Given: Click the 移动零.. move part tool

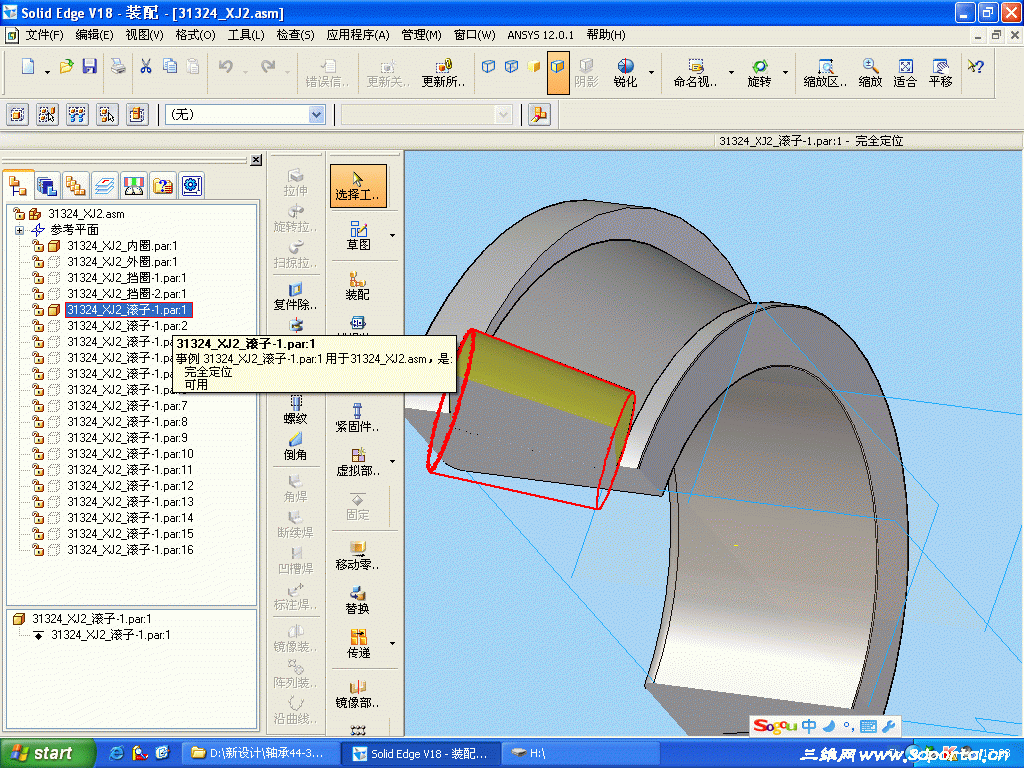Looking at the screenshot, I should [357, 556].
